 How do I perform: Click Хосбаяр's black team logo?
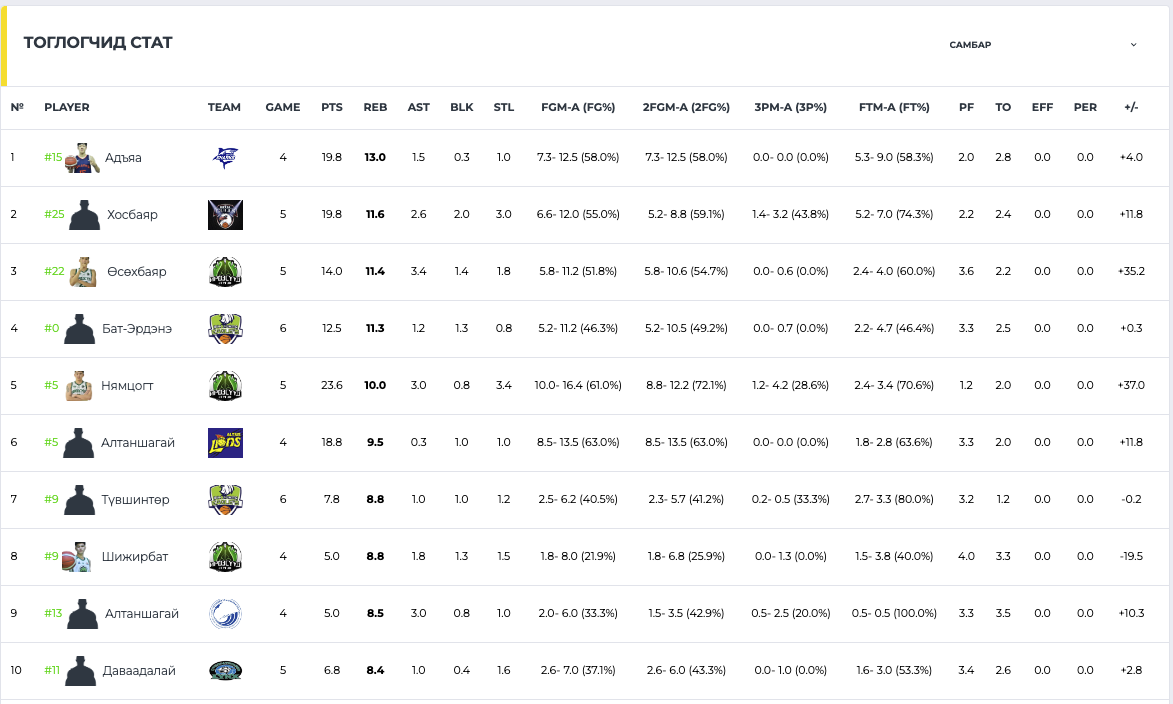[x=225, y=215]
